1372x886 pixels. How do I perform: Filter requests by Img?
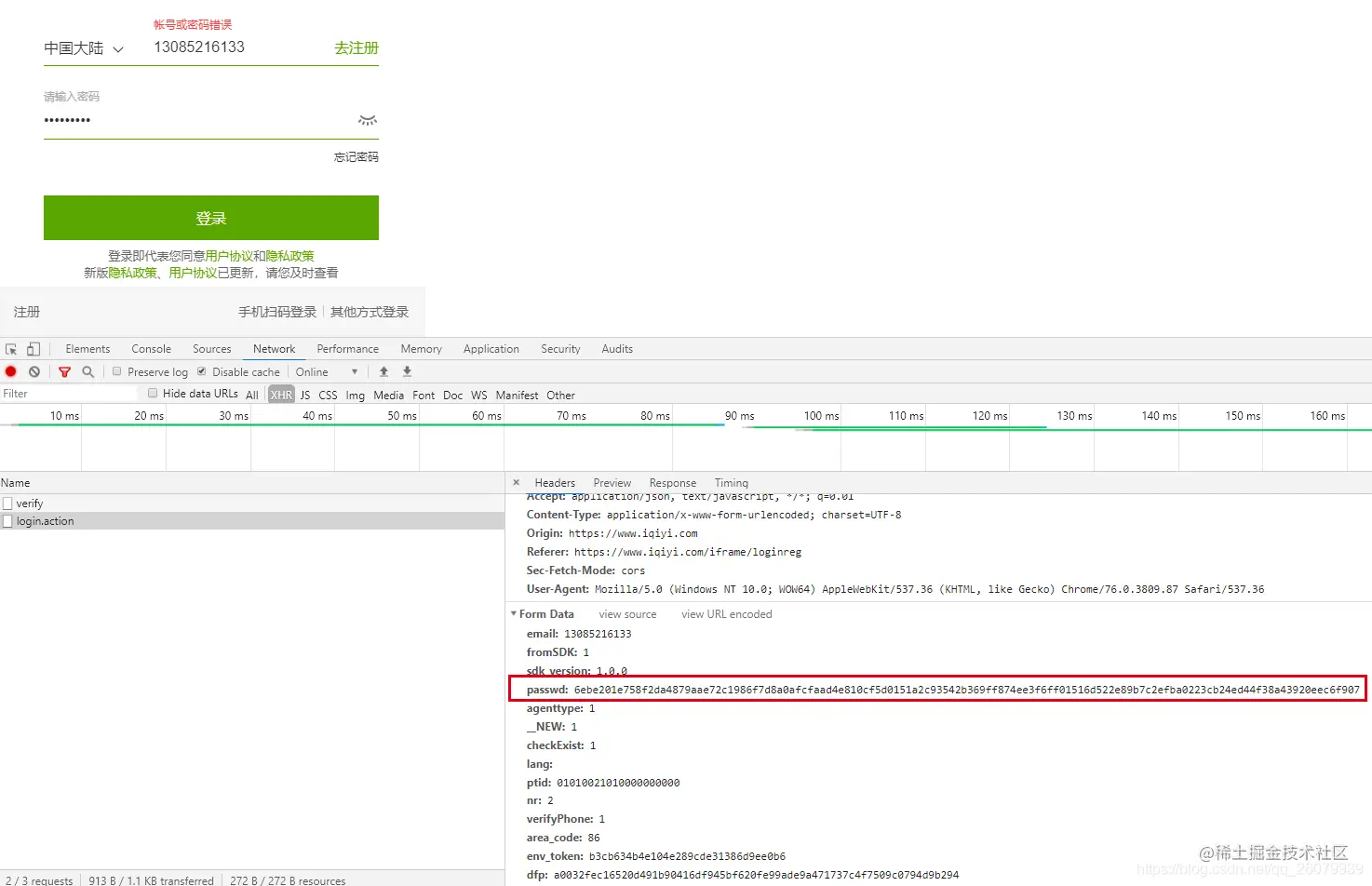[x=356, y=395]
